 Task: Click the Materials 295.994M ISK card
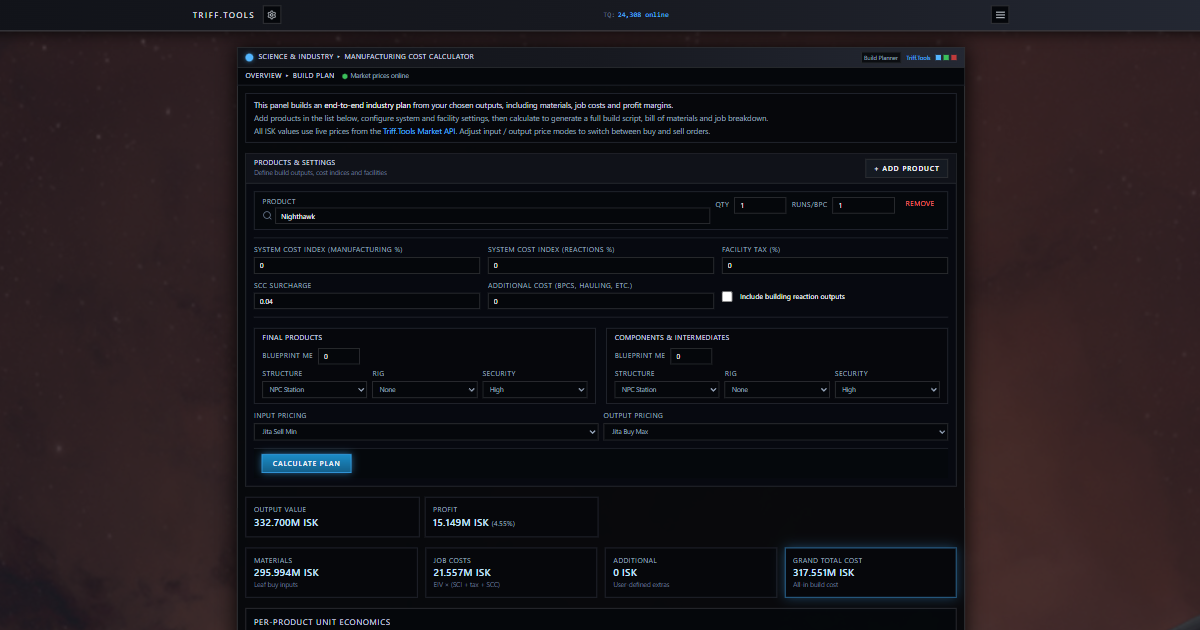(331, 572)
